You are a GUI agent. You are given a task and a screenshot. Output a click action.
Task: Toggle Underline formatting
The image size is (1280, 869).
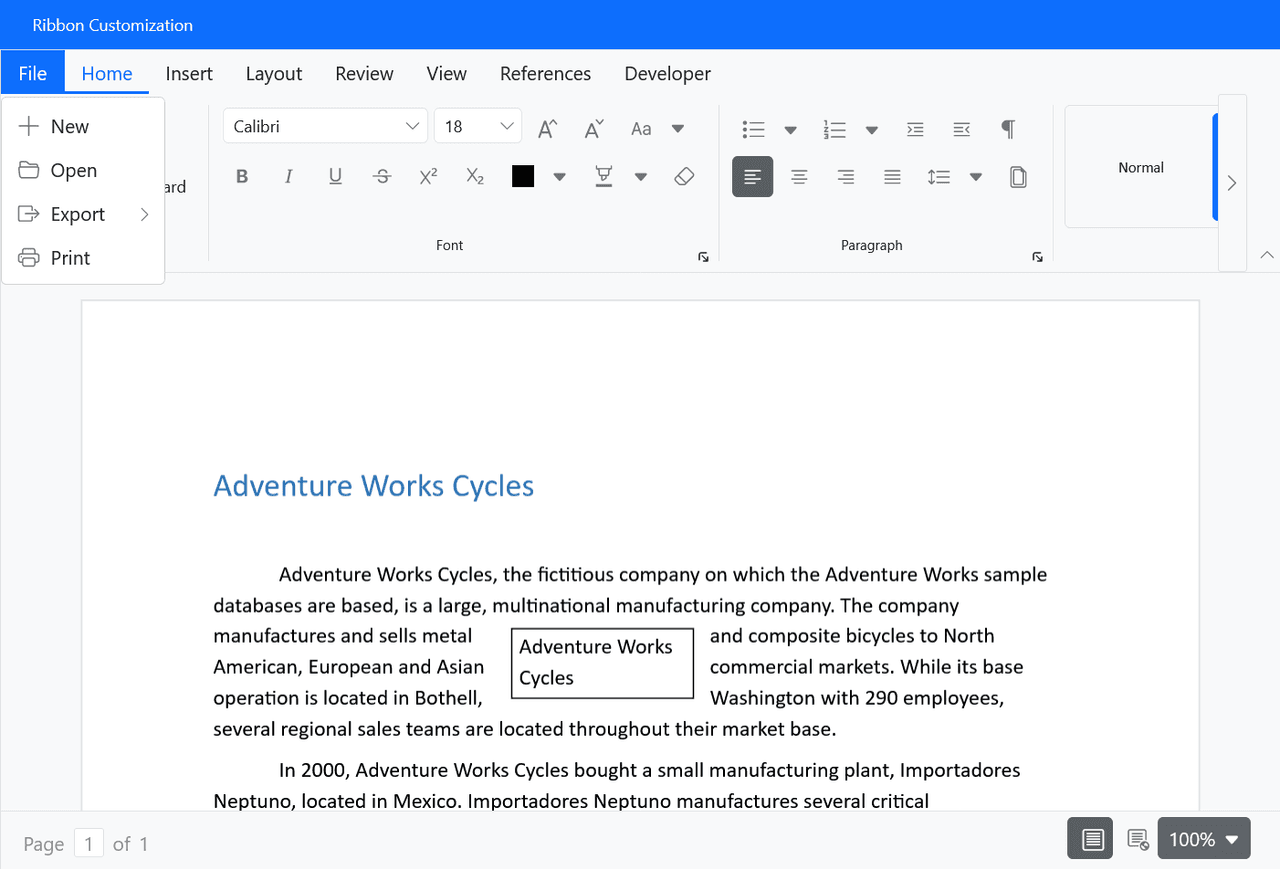pos(335,177)
